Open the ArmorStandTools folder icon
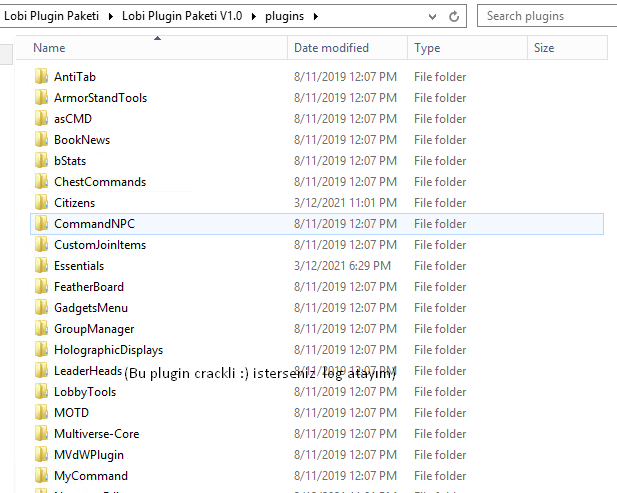The height and width of the screenshot is (493, 617). 41,97
